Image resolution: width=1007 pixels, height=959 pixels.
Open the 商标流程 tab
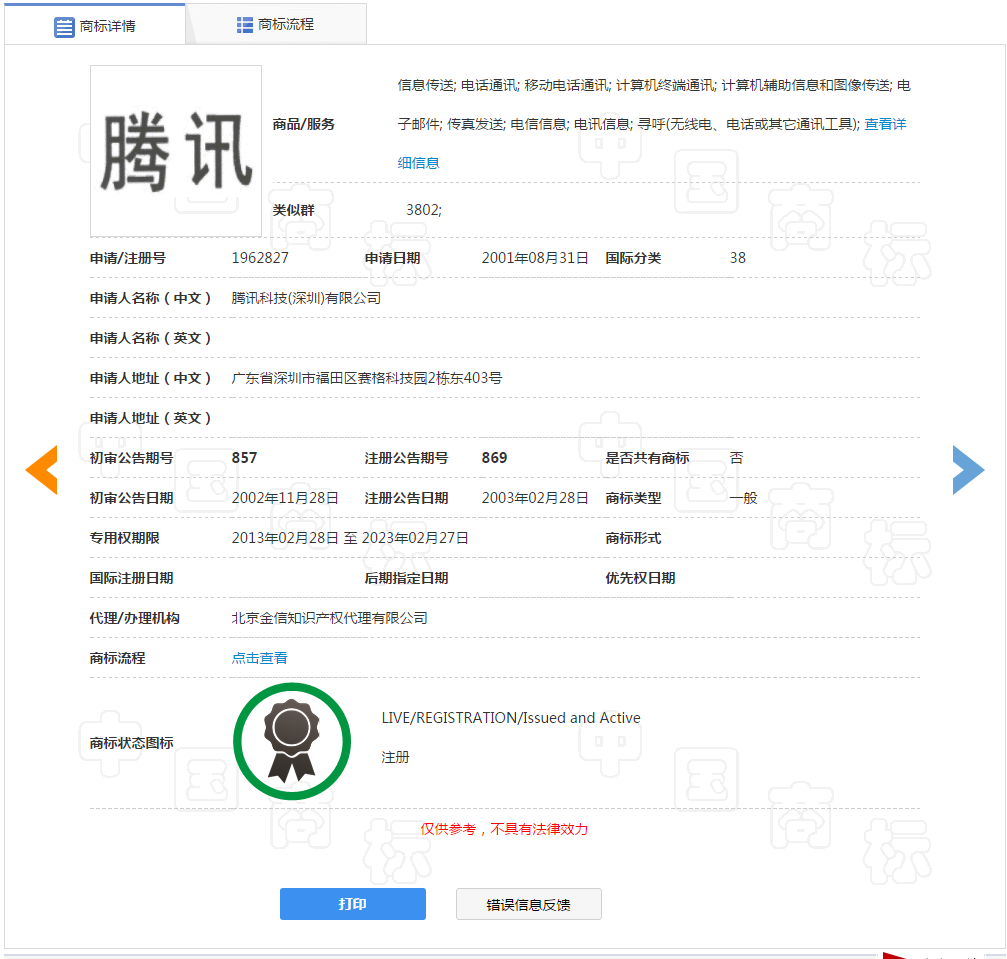pyautogui.click(x=276, y=24)
